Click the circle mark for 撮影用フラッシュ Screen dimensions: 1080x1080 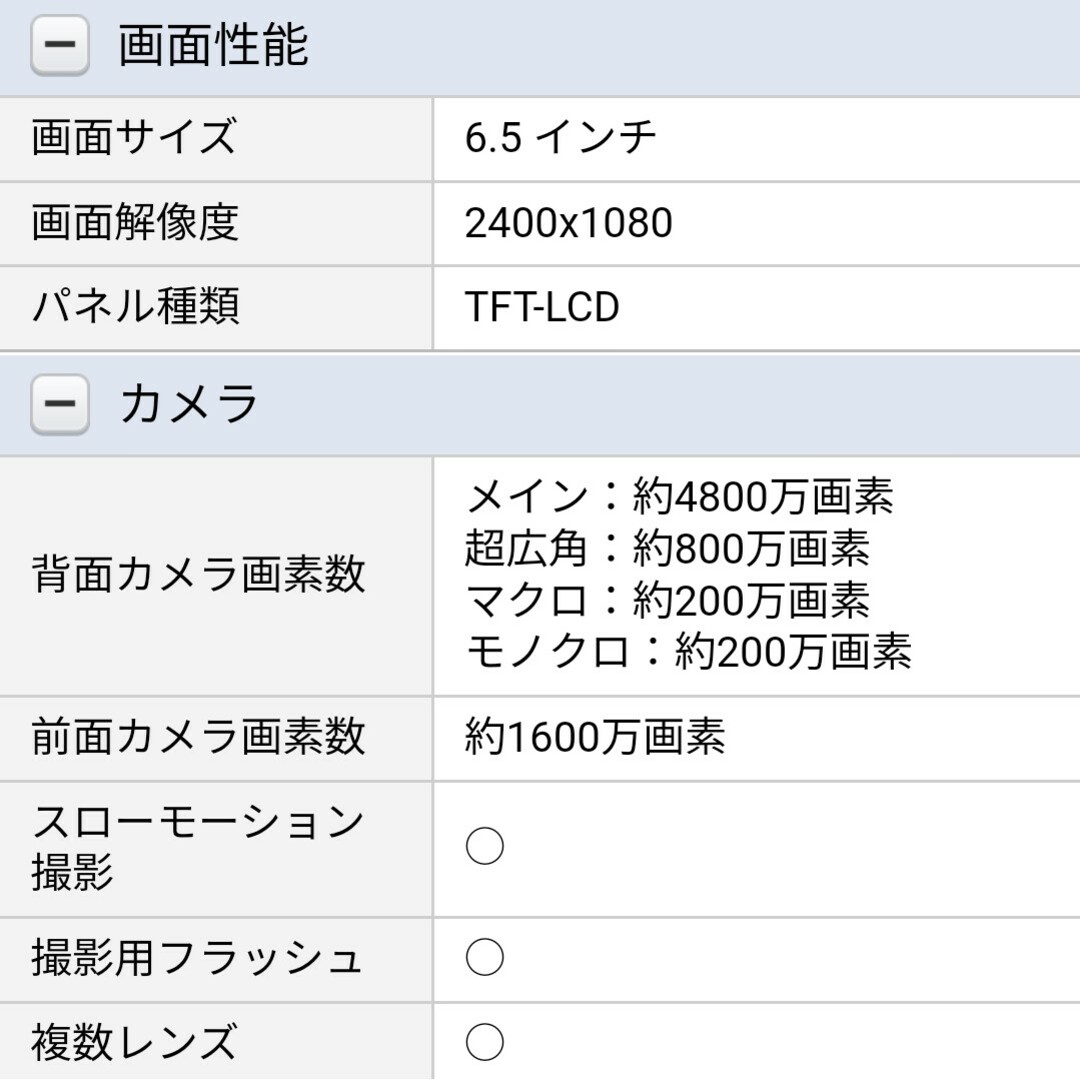click(x=485, y=957)
